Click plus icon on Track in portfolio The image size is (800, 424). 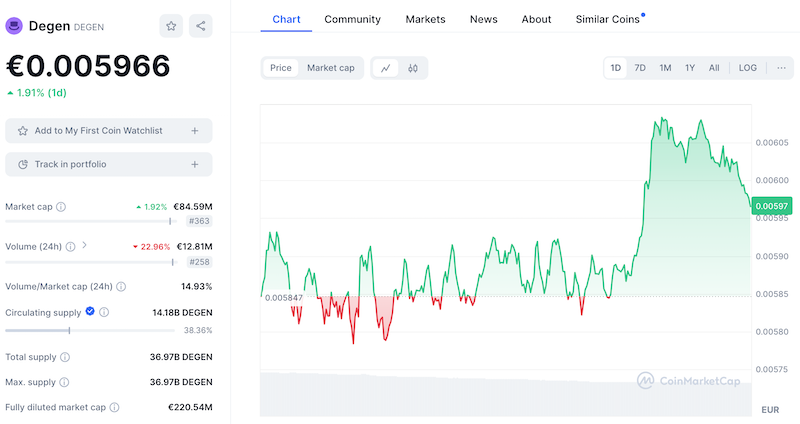[x=195, y=164]
